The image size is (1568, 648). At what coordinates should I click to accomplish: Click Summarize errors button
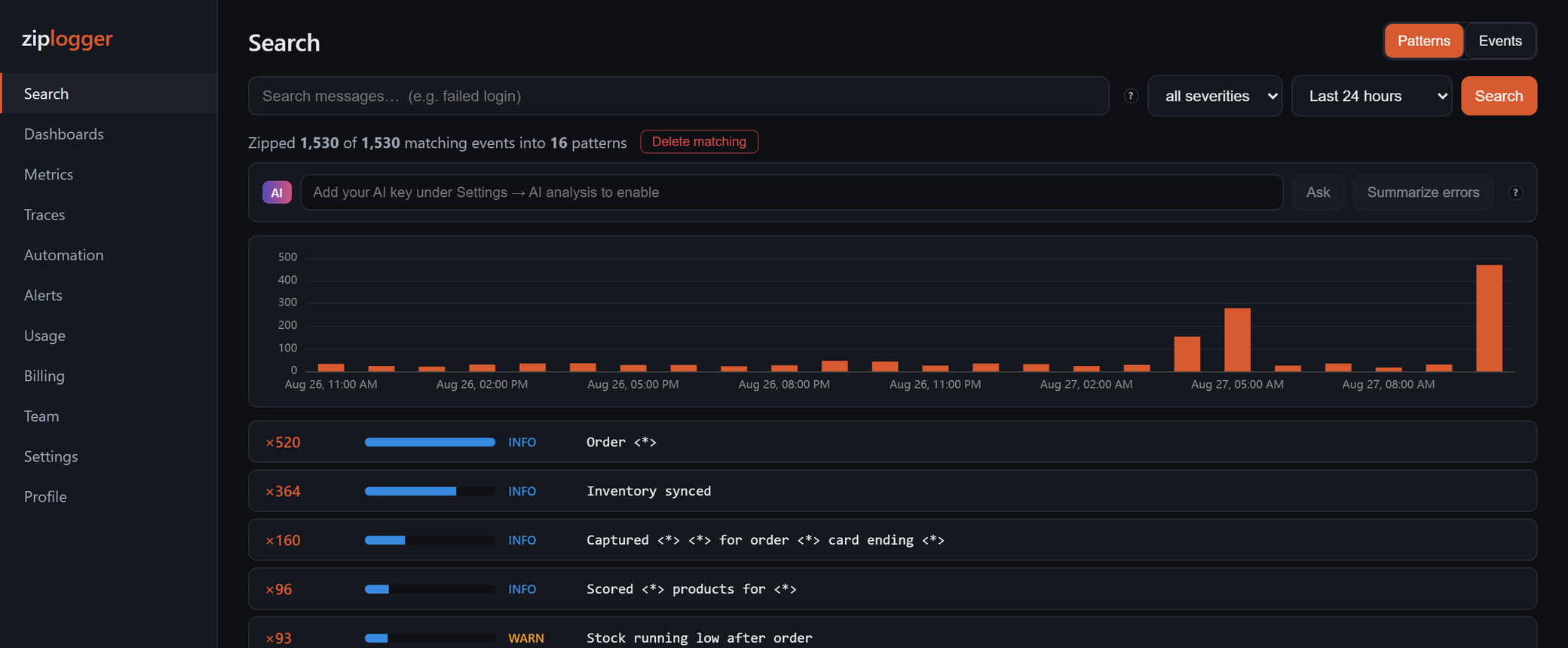pyautogui.click(x=1423, y=192)
